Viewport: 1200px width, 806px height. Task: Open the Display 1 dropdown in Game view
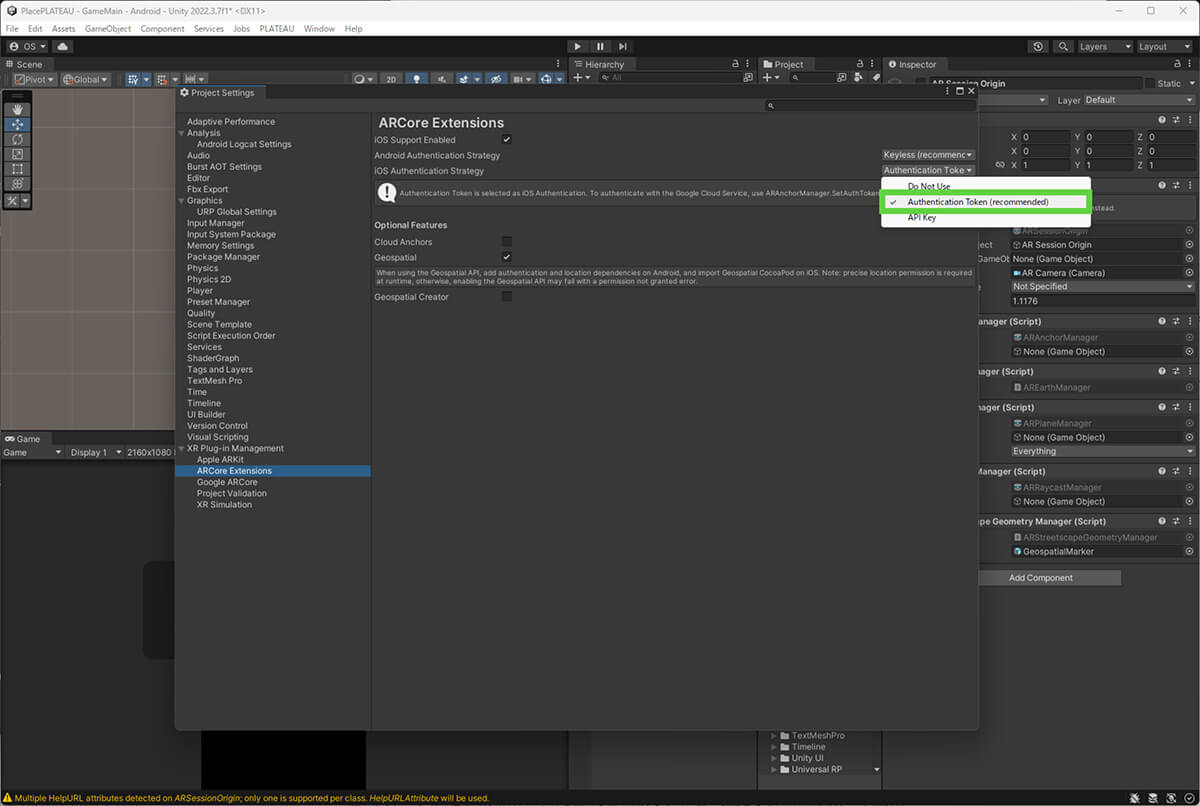[94, 452]
